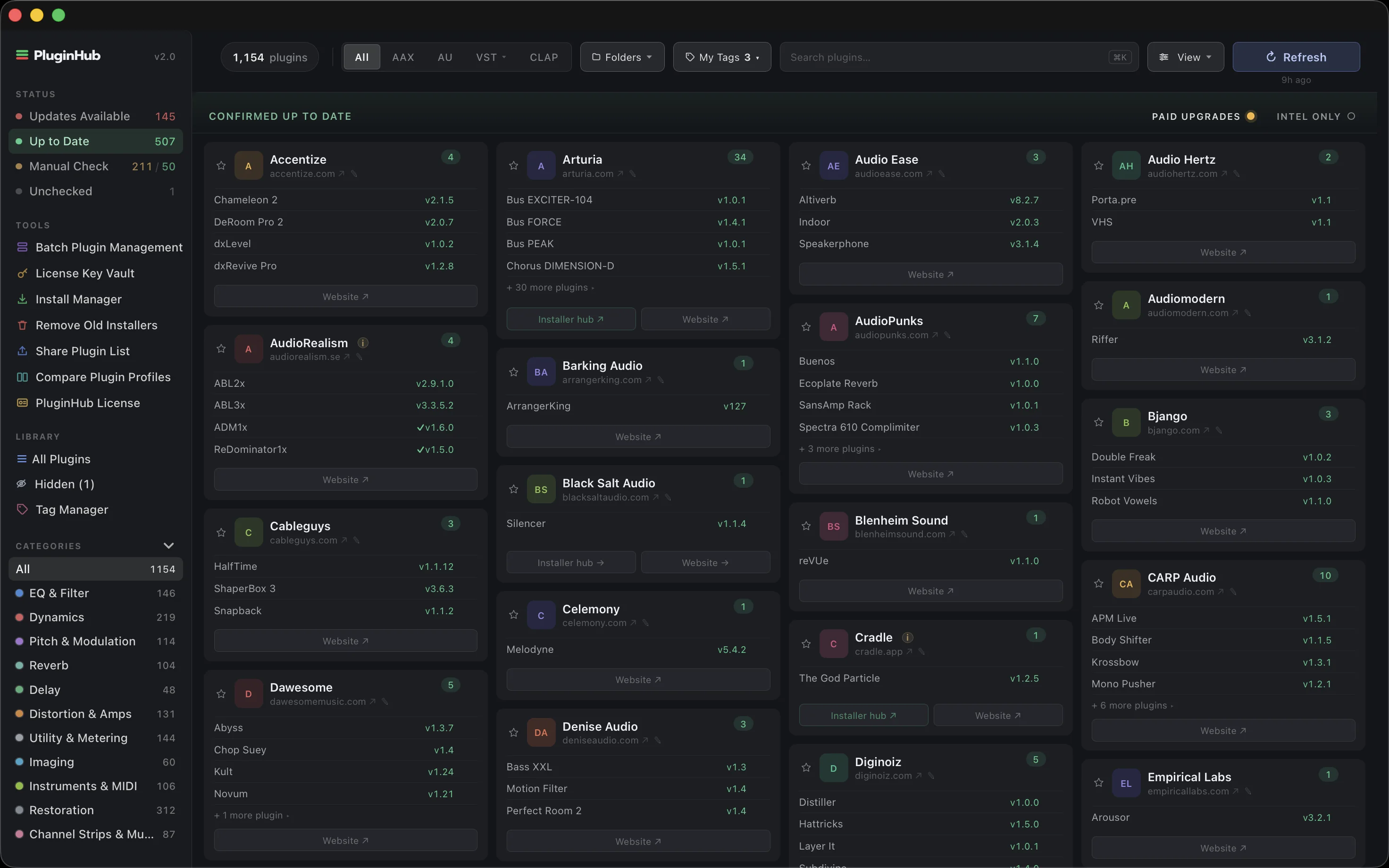Click Audio Ease AE avatar
The width and height of the screenshot is (1389, 868).
(833, 166)
